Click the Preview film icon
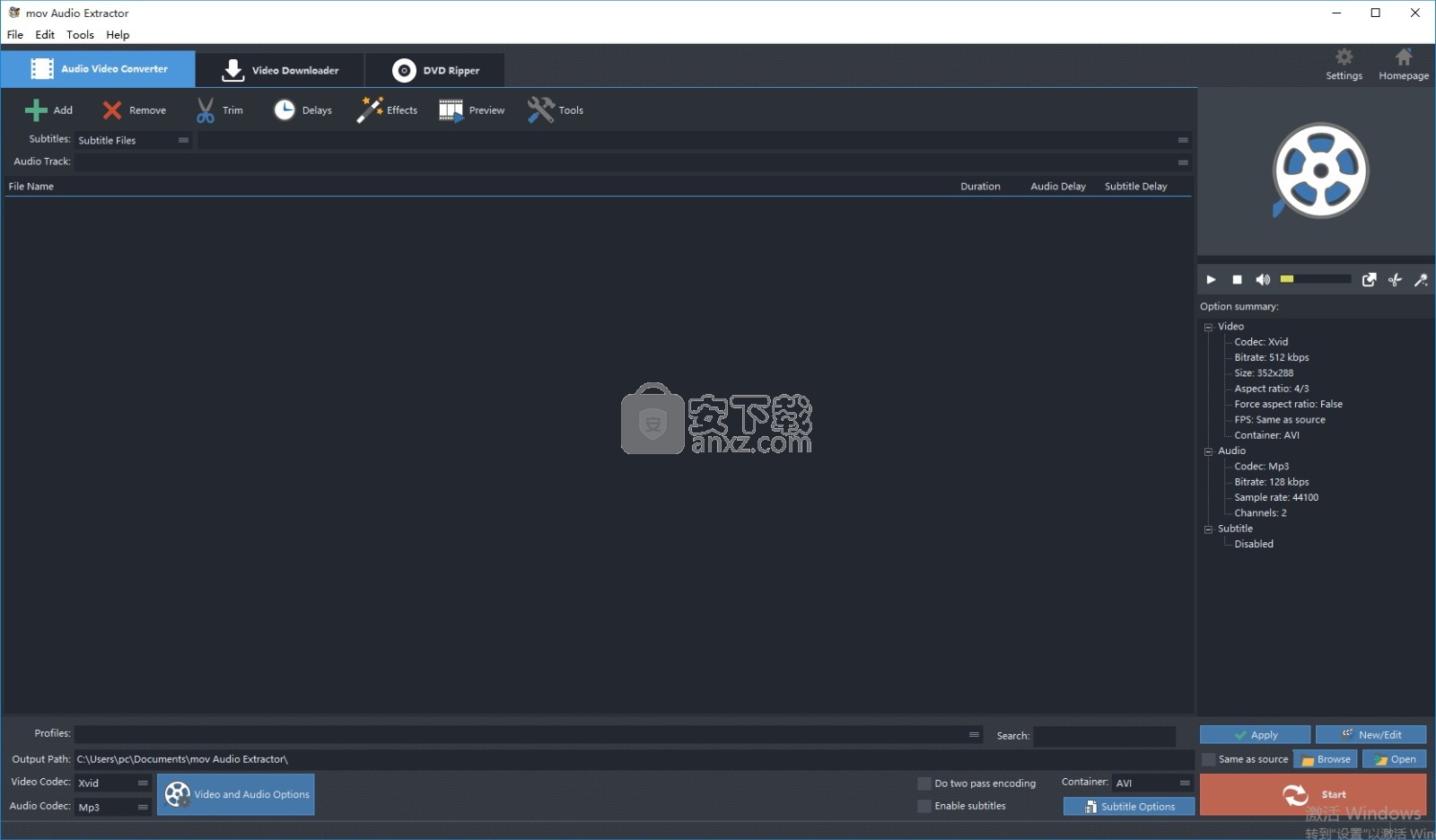Screen dimensions: 1436x840 click(x=451, y=110)
